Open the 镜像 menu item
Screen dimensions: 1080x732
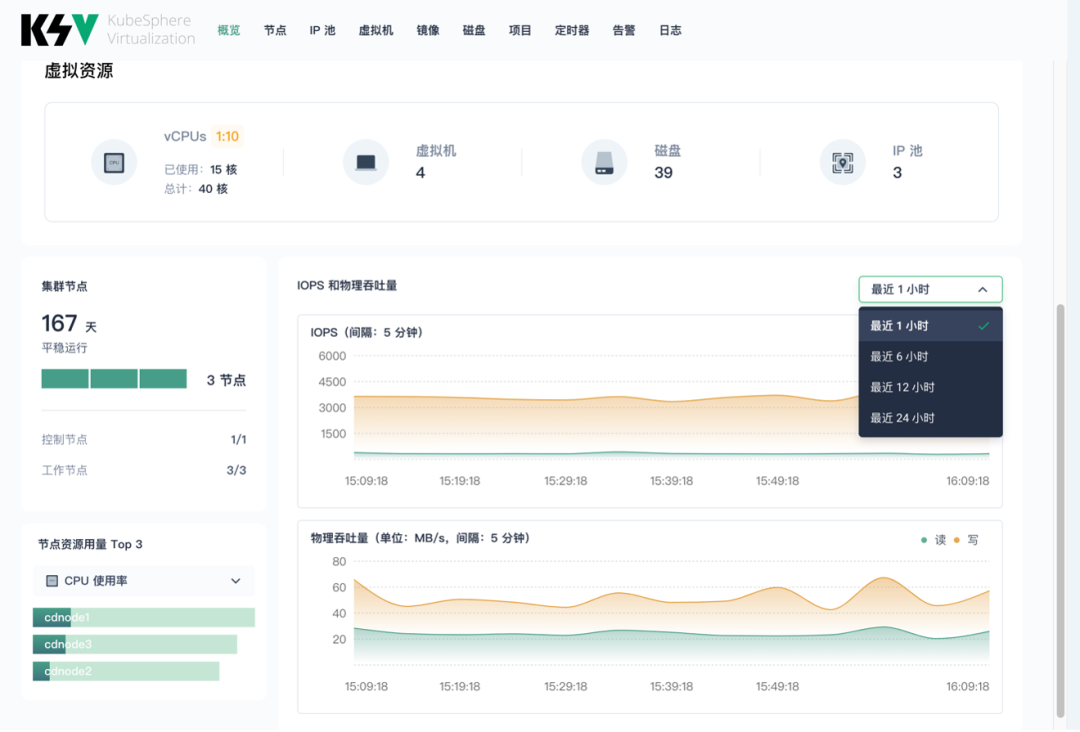[x=428, y=30]
